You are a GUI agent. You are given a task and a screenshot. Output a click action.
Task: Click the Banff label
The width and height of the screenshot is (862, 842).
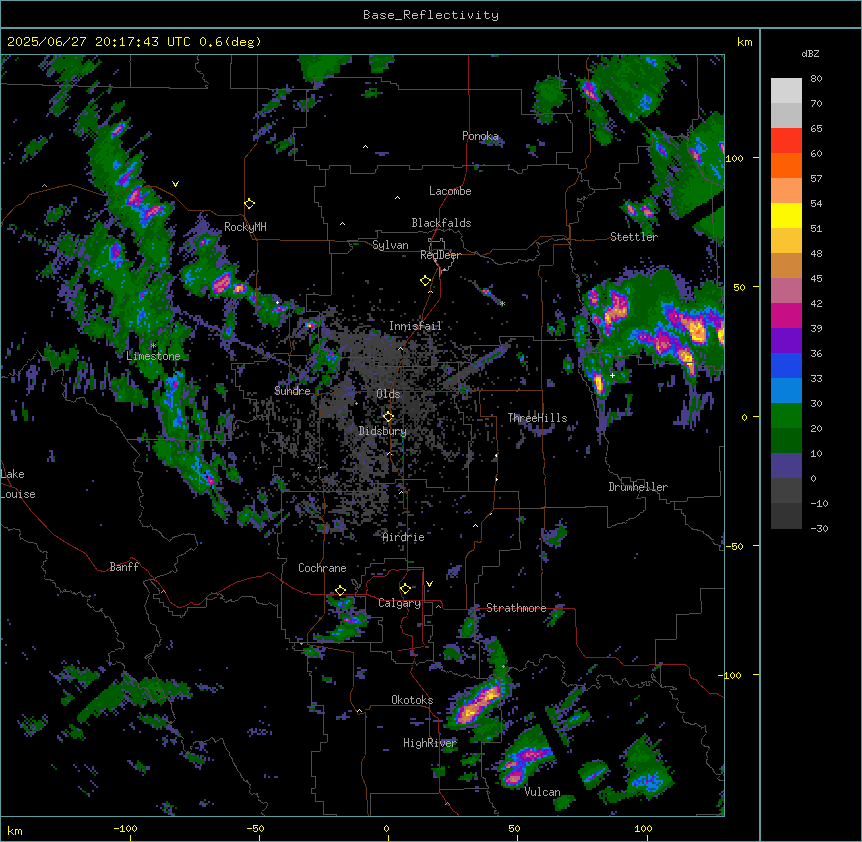(124, 567)
